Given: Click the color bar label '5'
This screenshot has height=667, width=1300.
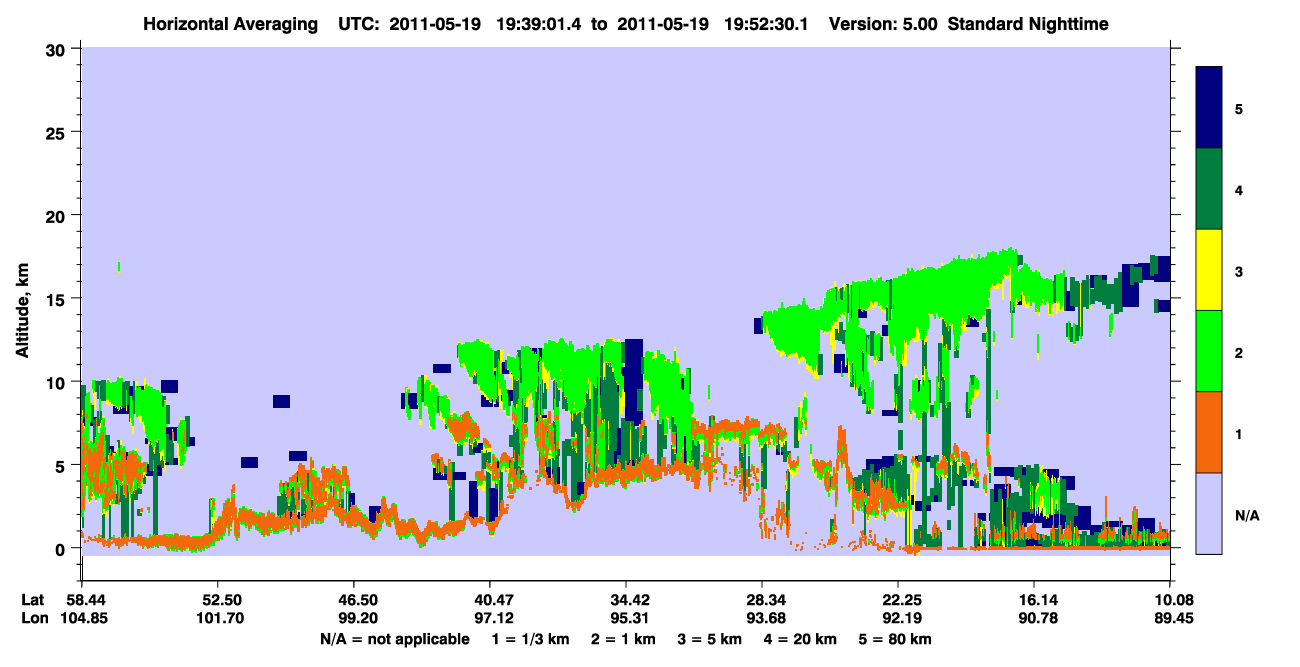Looking at the screenshot, I should [x=1239, y=108].
